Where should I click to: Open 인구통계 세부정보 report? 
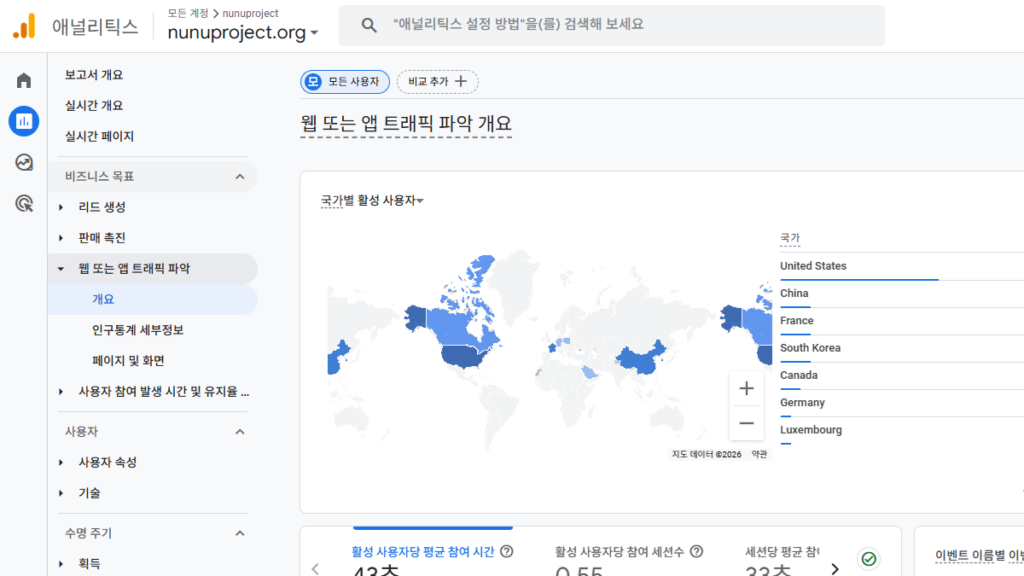tap(138, 330)
